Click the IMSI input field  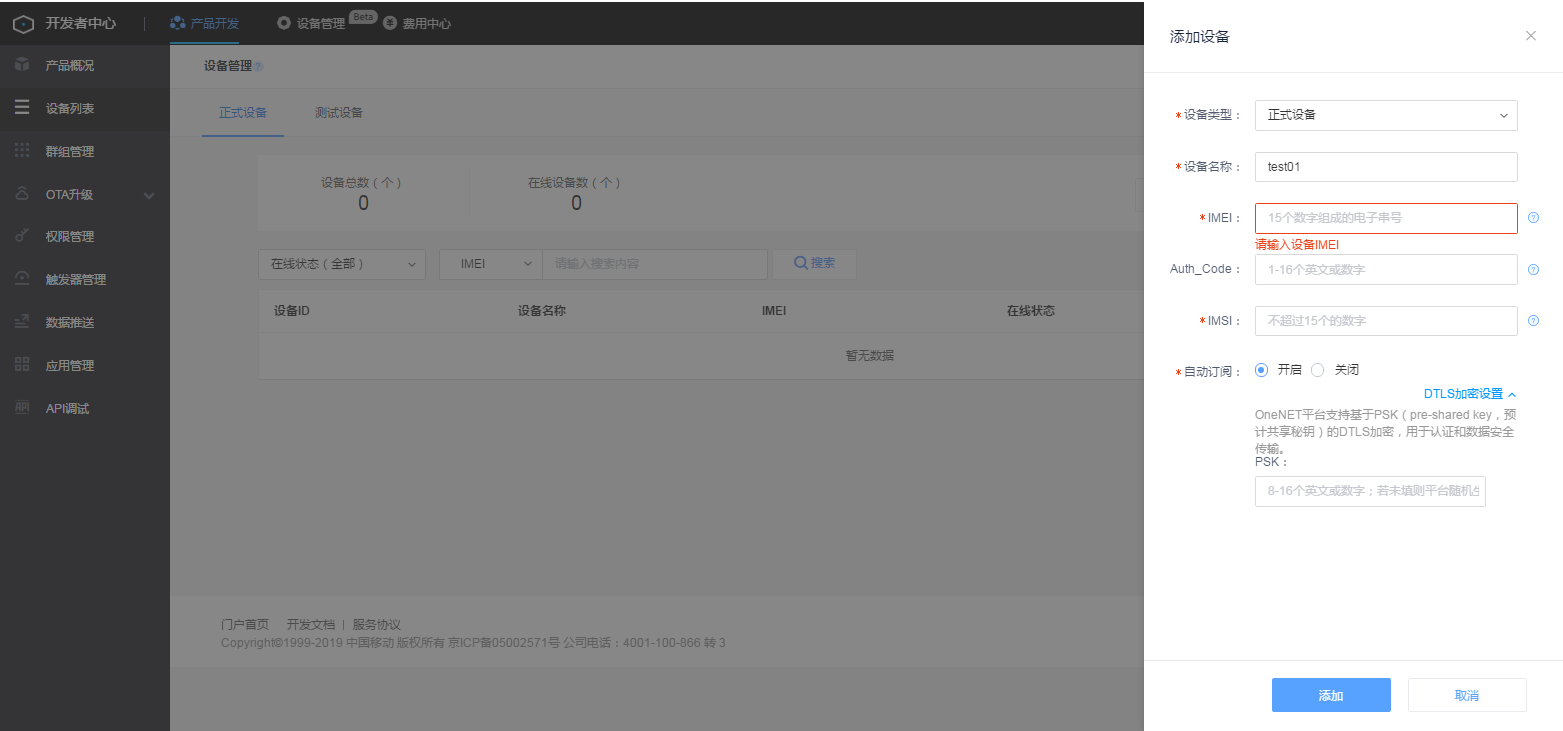[x=1386, y=321]
